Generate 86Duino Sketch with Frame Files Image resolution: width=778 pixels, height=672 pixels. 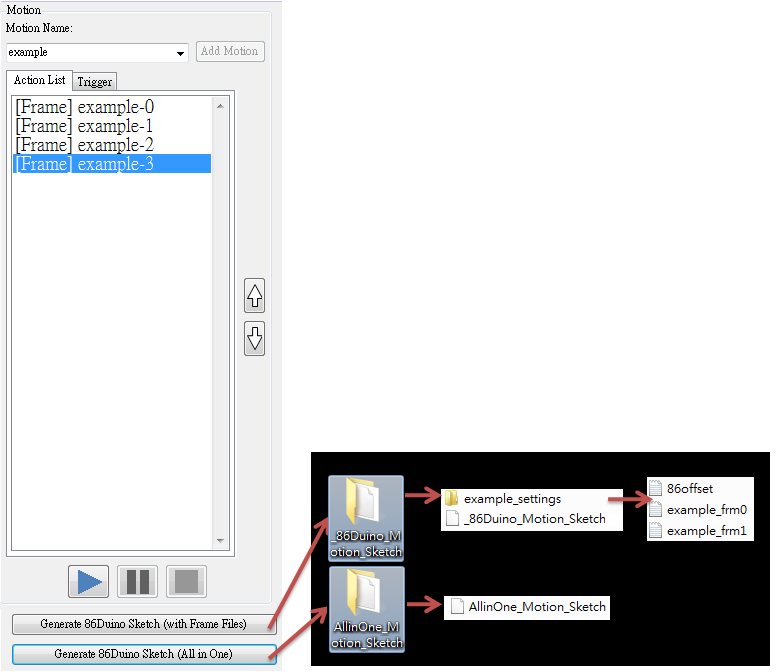coord(144,624)
